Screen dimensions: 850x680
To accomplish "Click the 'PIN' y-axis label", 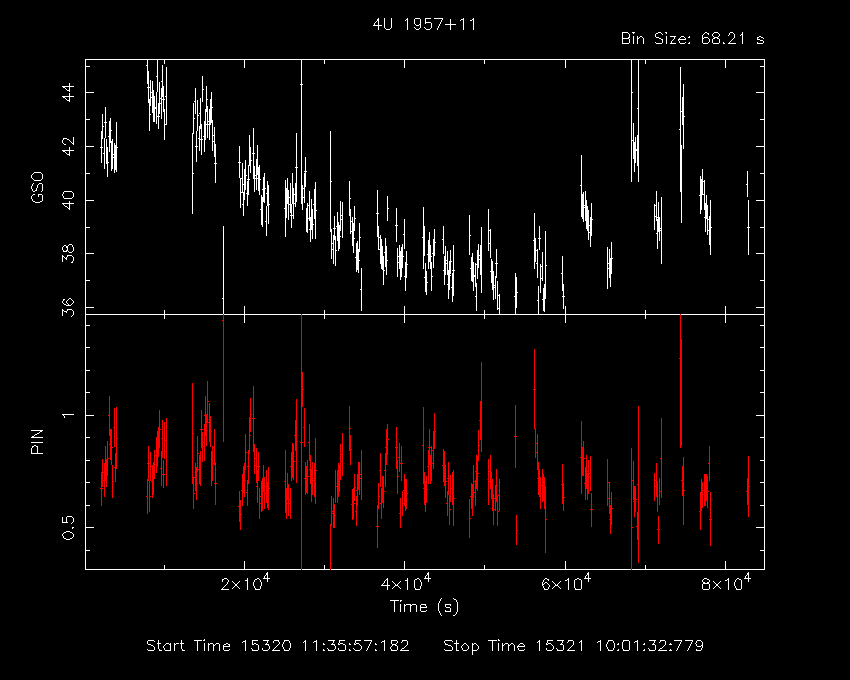I will (37, 441).
